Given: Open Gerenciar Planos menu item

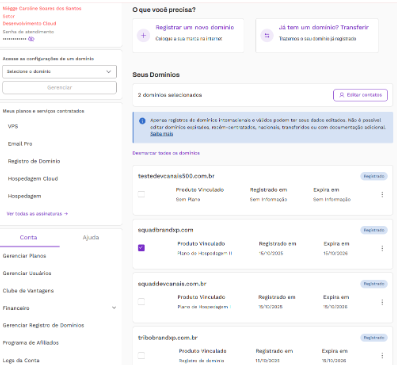Looking at the screenshot, I should click(x=24, y=256).
